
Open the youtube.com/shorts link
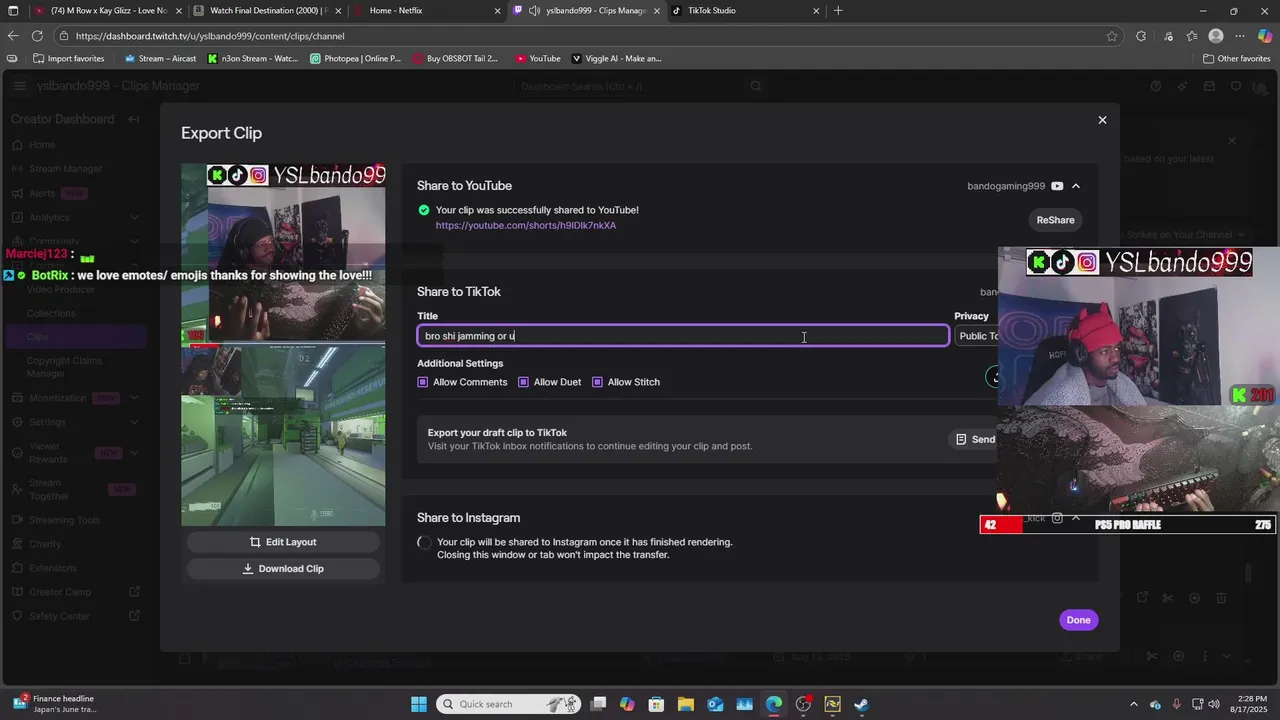coord(526,225)
